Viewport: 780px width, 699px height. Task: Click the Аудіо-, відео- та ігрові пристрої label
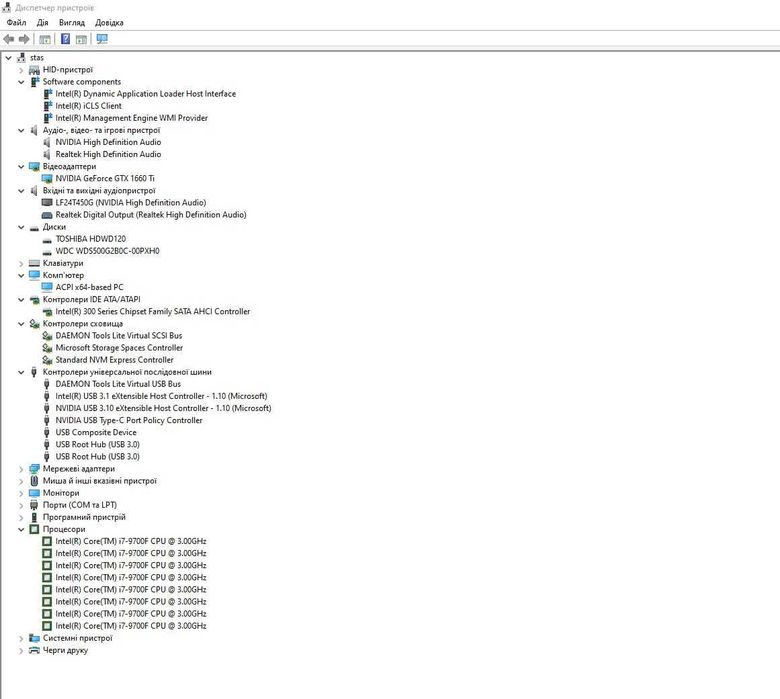click(101, 130)
